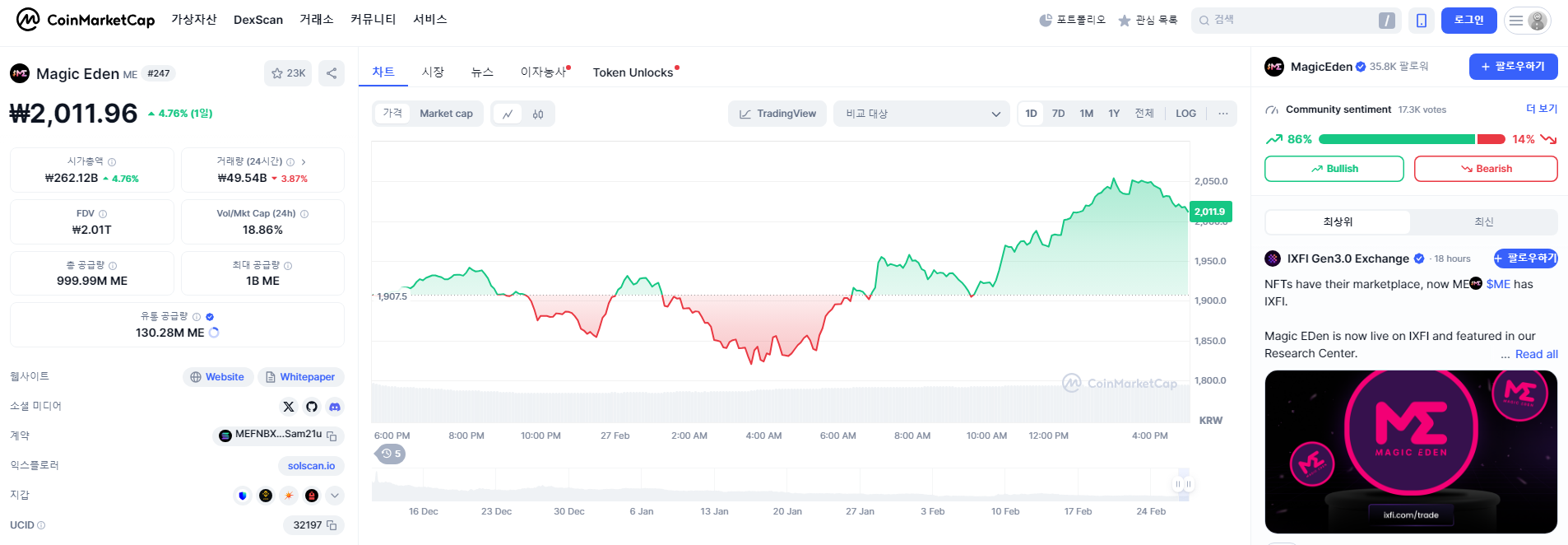Follow the MagicEden account
Screen dimensions: 1568x545
click(x=1514, y=67)
